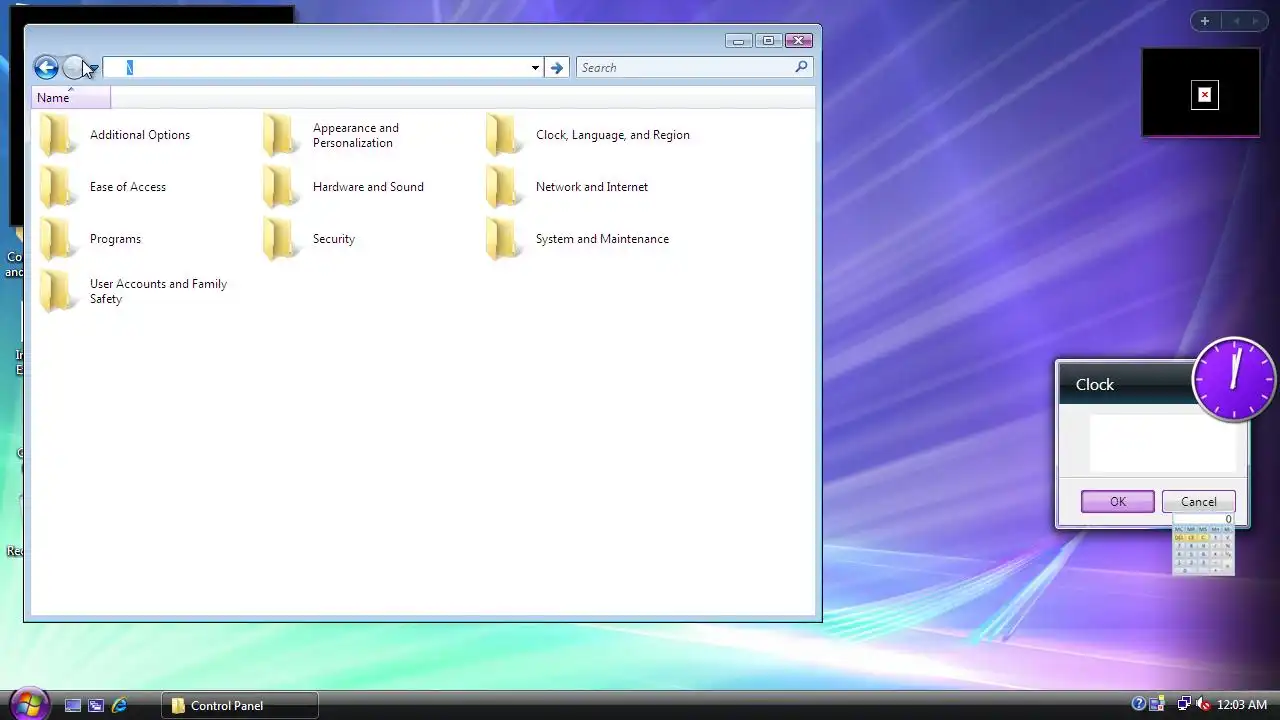Click the broken image slideshow gadget

coord(1201,93)
